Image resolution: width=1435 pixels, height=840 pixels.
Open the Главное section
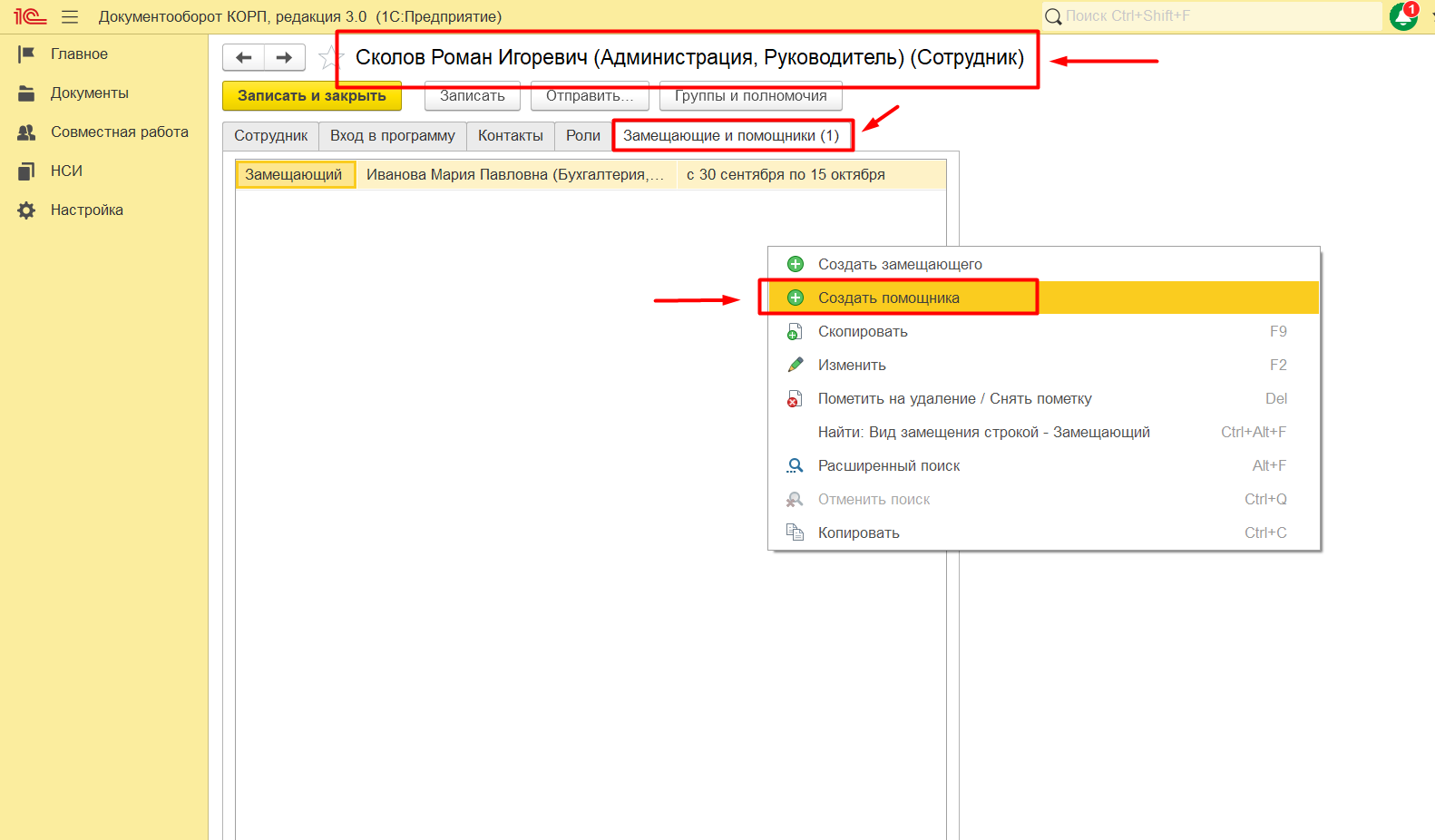tap(79, 54)
